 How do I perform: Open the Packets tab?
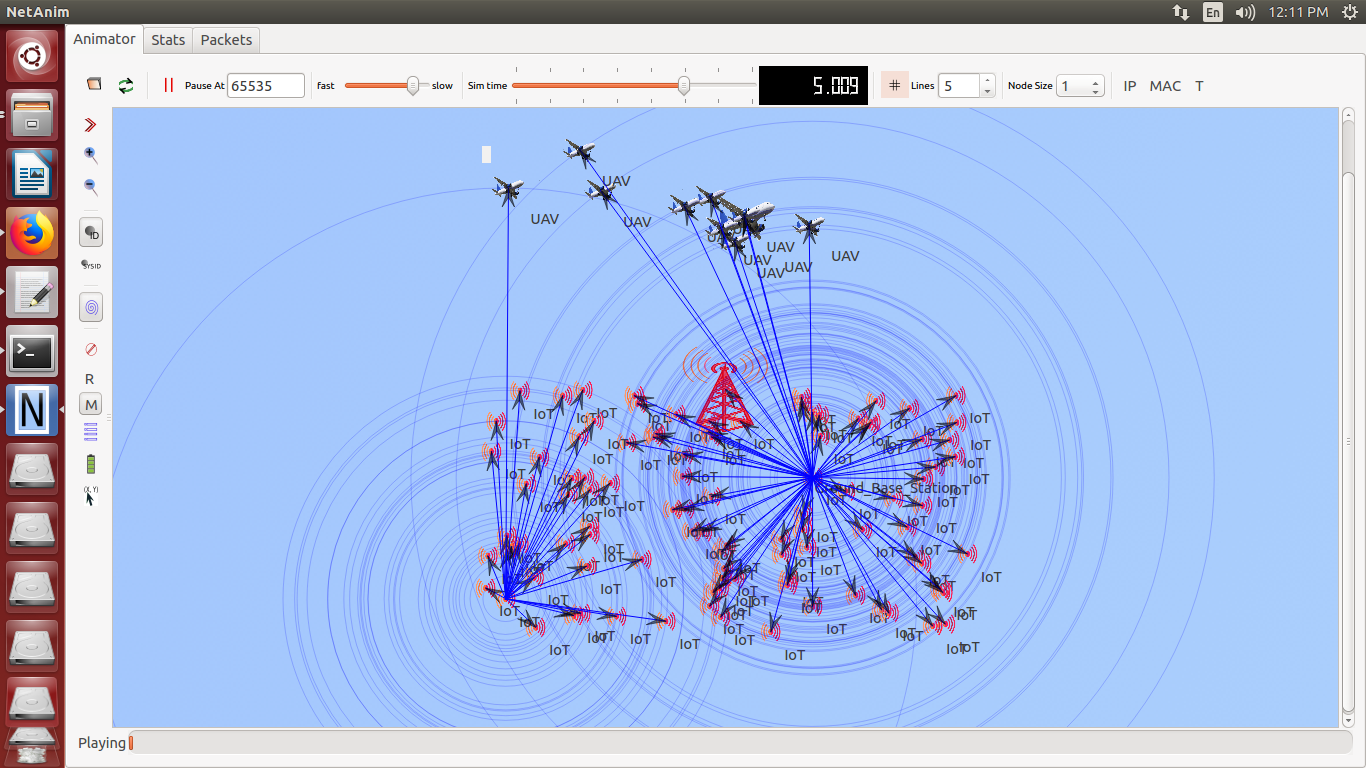coord(226,40)
